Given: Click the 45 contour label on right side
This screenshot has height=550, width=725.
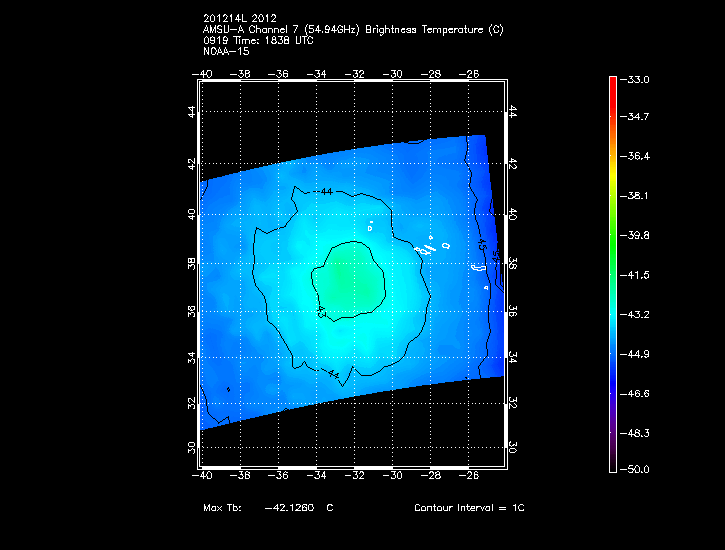Looking at the screenshot, I should coord(481,243).
